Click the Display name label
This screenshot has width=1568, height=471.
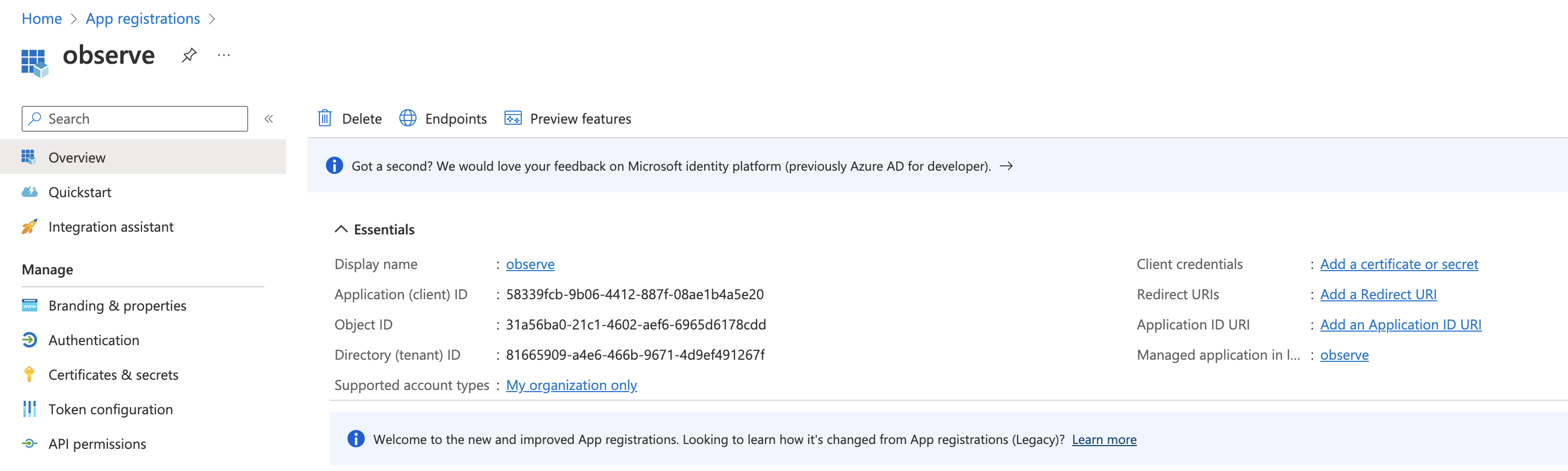click(x=376, y=264)
